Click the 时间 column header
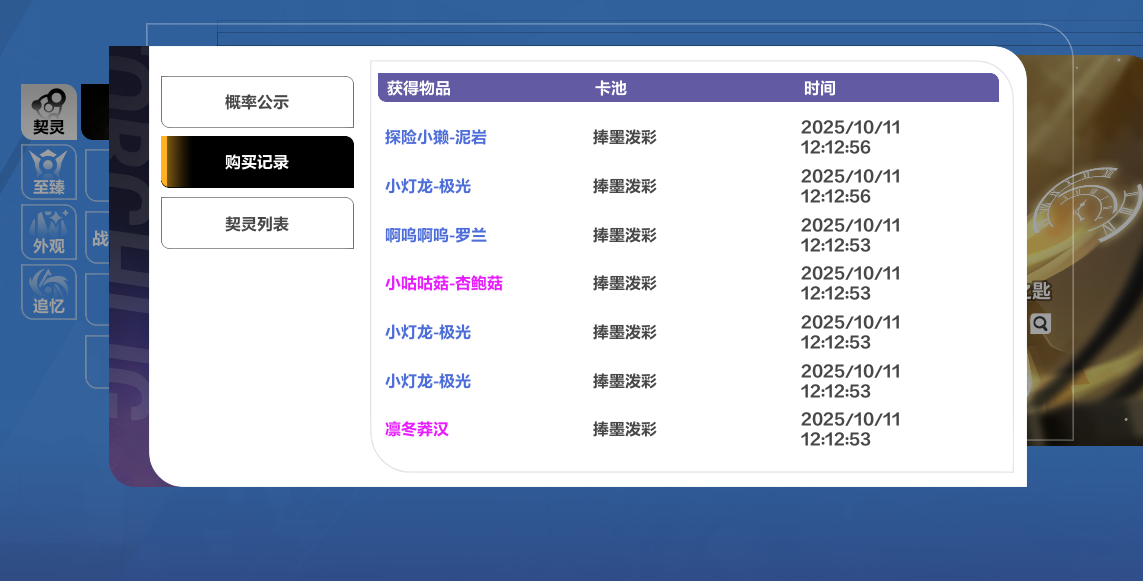 [819, 89]
